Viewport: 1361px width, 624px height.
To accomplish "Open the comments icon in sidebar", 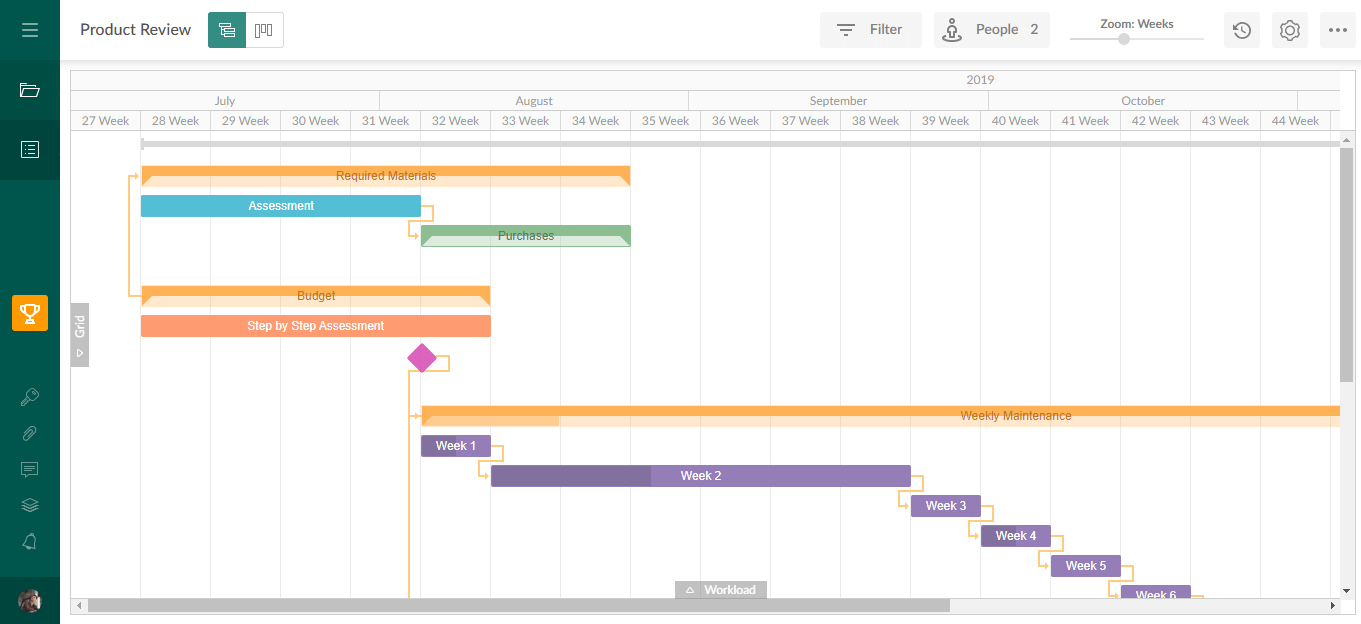I will point(30,469).
